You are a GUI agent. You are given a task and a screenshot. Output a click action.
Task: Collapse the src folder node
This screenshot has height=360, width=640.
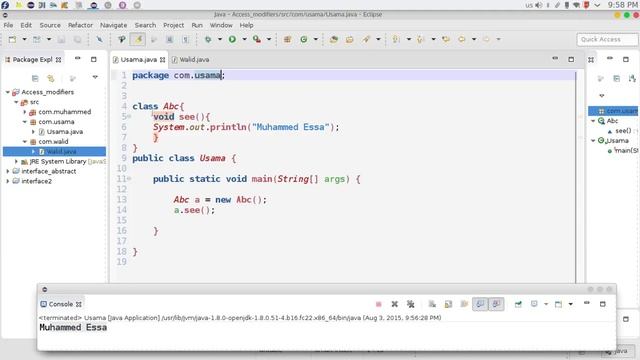(x=16, y=102)
